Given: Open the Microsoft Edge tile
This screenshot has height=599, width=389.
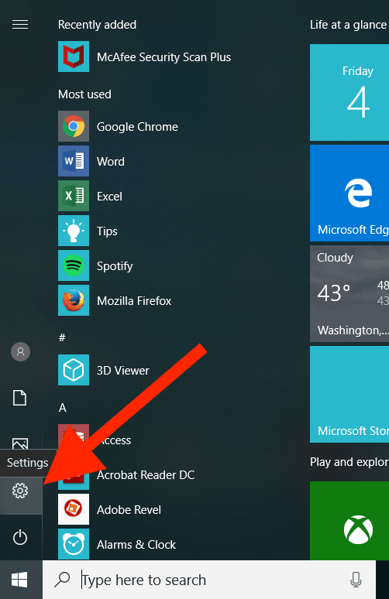Looking at the screenshot, I should (x=349, y=193).
